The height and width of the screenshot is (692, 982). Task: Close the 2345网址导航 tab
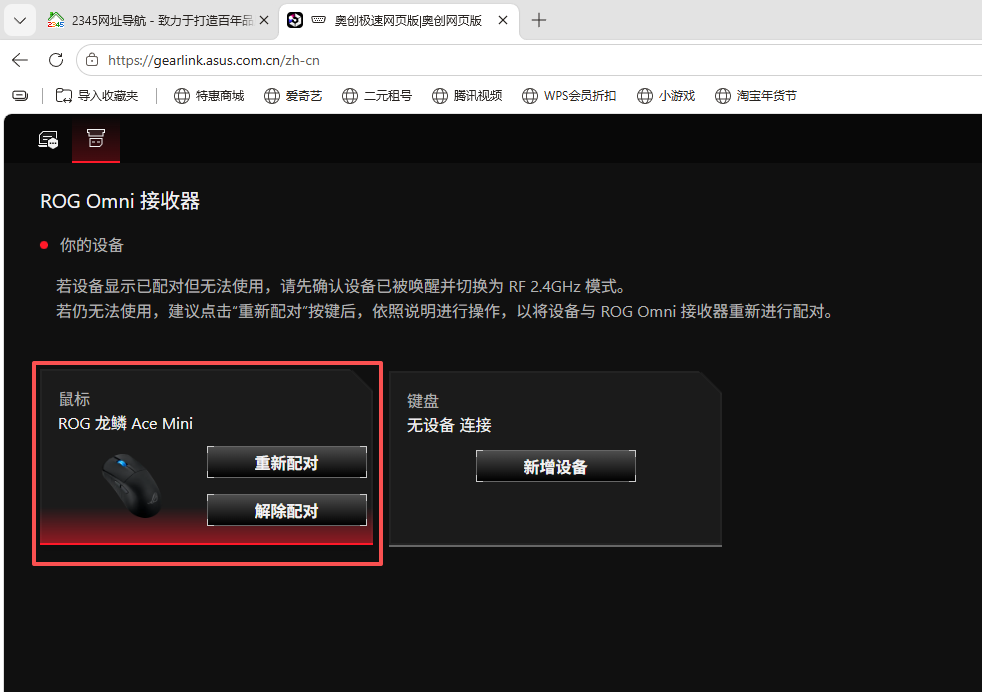tap(264, 21)
